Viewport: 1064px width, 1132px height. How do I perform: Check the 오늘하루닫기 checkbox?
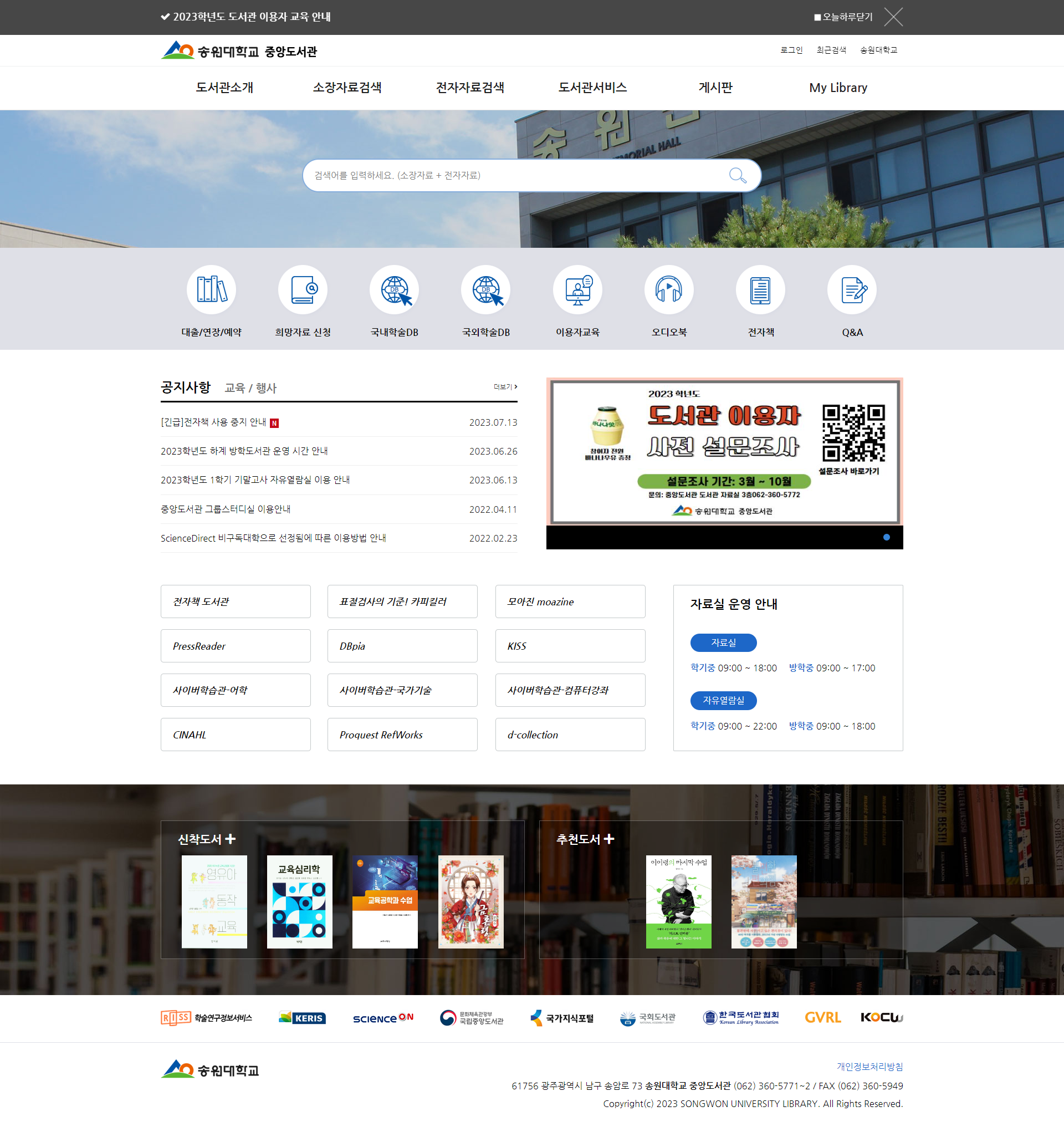(817, 18)
